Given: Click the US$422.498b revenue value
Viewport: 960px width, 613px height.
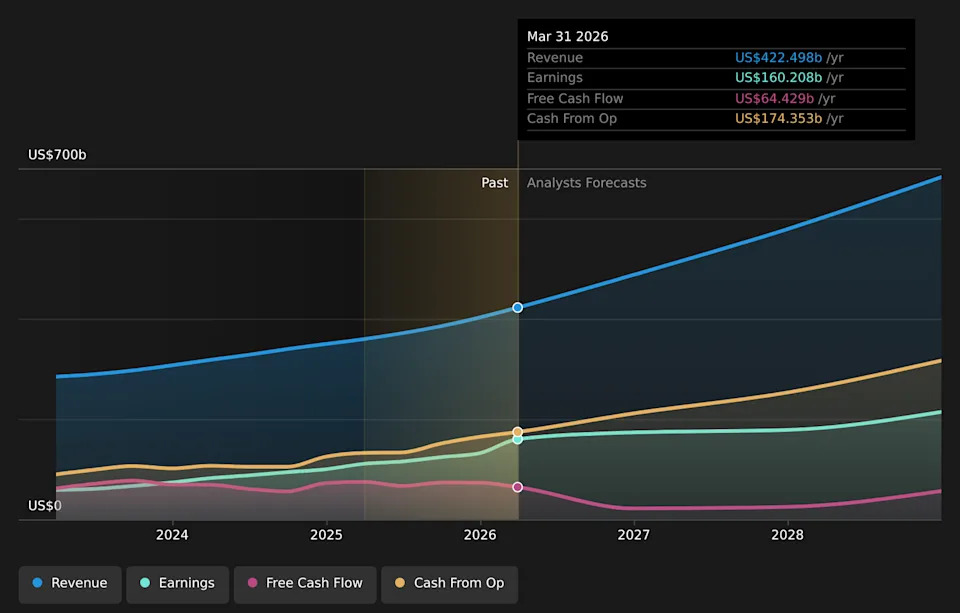Looking at the screenshot, I should 778,58.
